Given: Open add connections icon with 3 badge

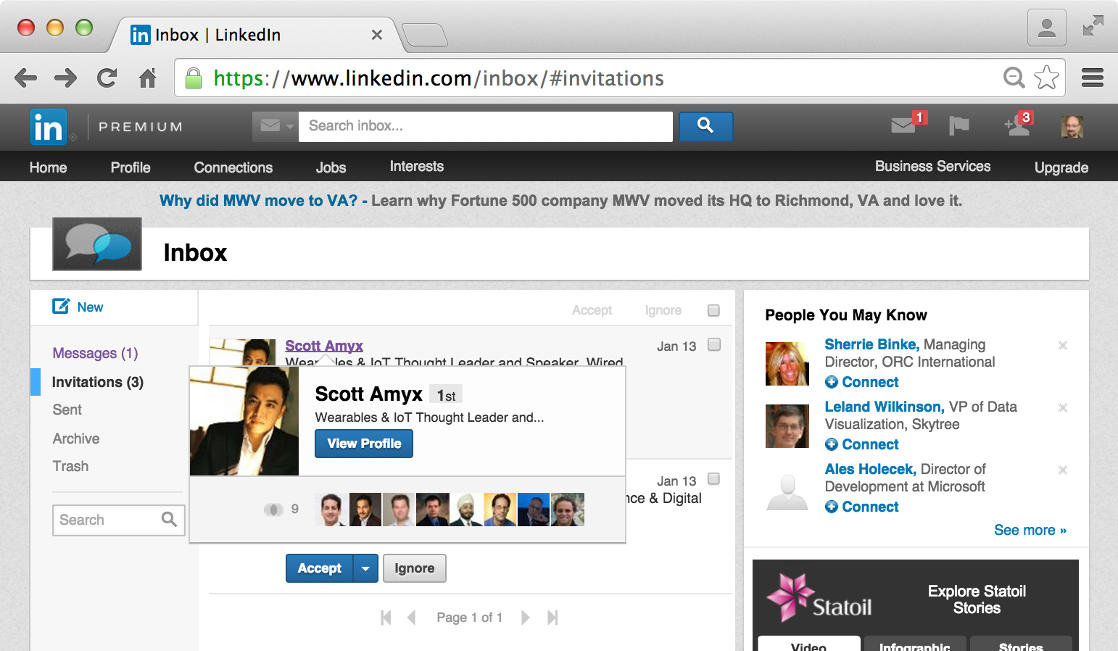Looking at the screenshot, I should [1018, 124].
